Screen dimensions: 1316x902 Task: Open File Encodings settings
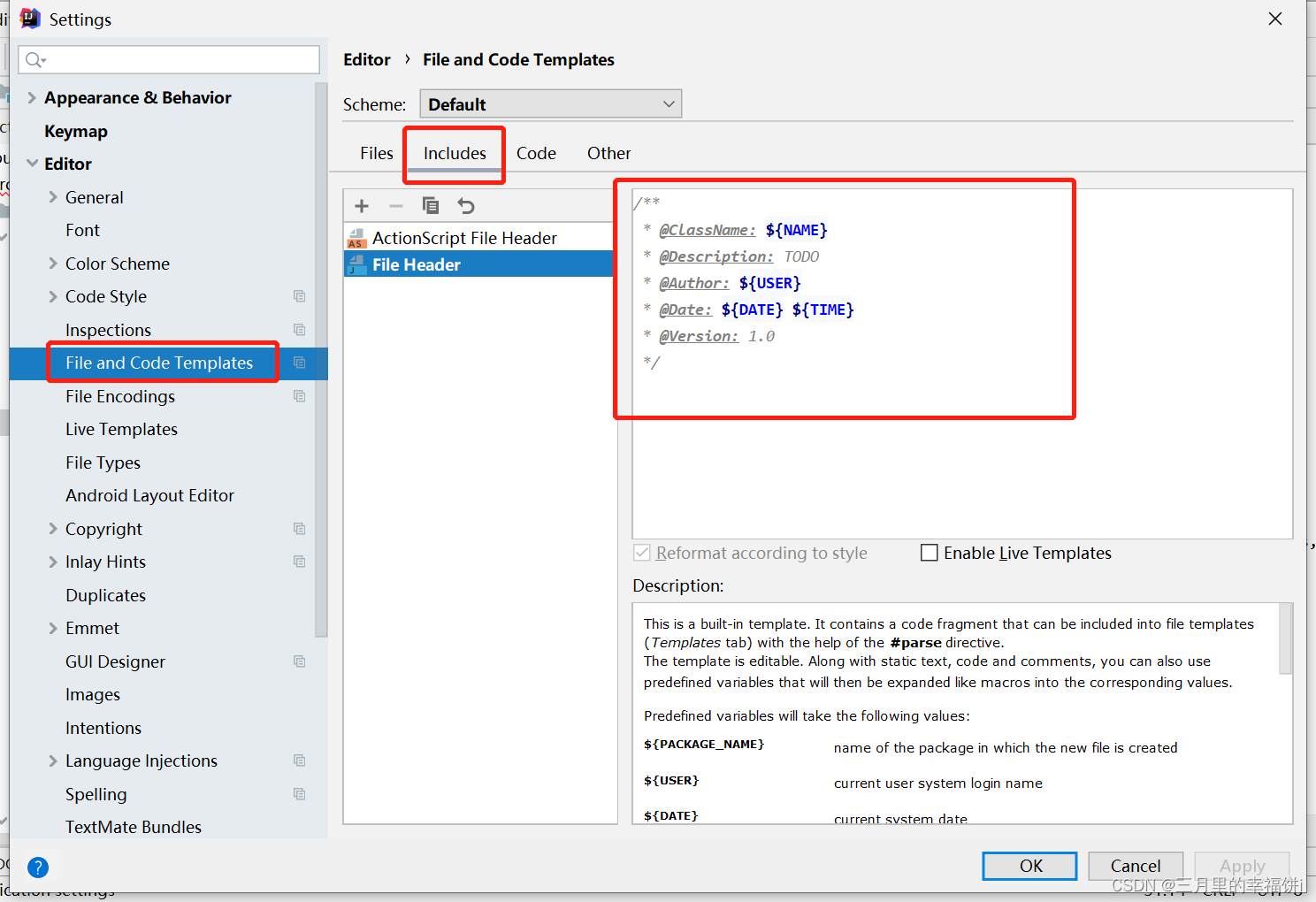(120, 396)
